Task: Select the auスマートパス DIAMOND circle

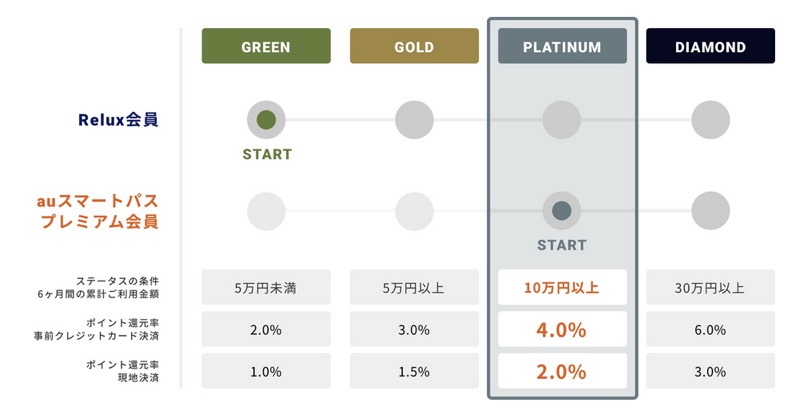Action: pyautogui.click(x=710, y=211)
